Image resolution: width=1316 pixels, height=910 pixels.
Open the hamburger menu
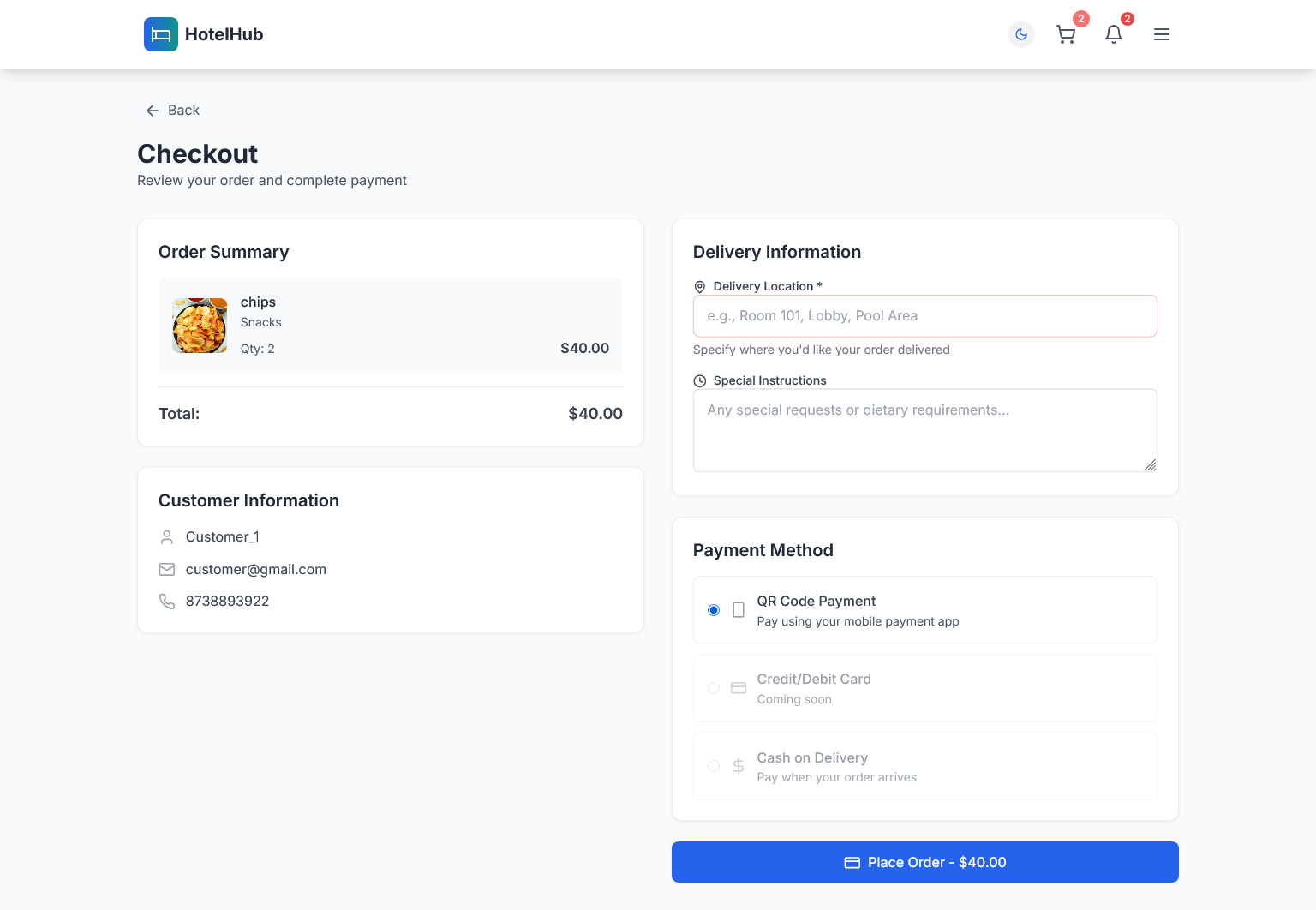pyautogui.click(x=1162, y=34)
